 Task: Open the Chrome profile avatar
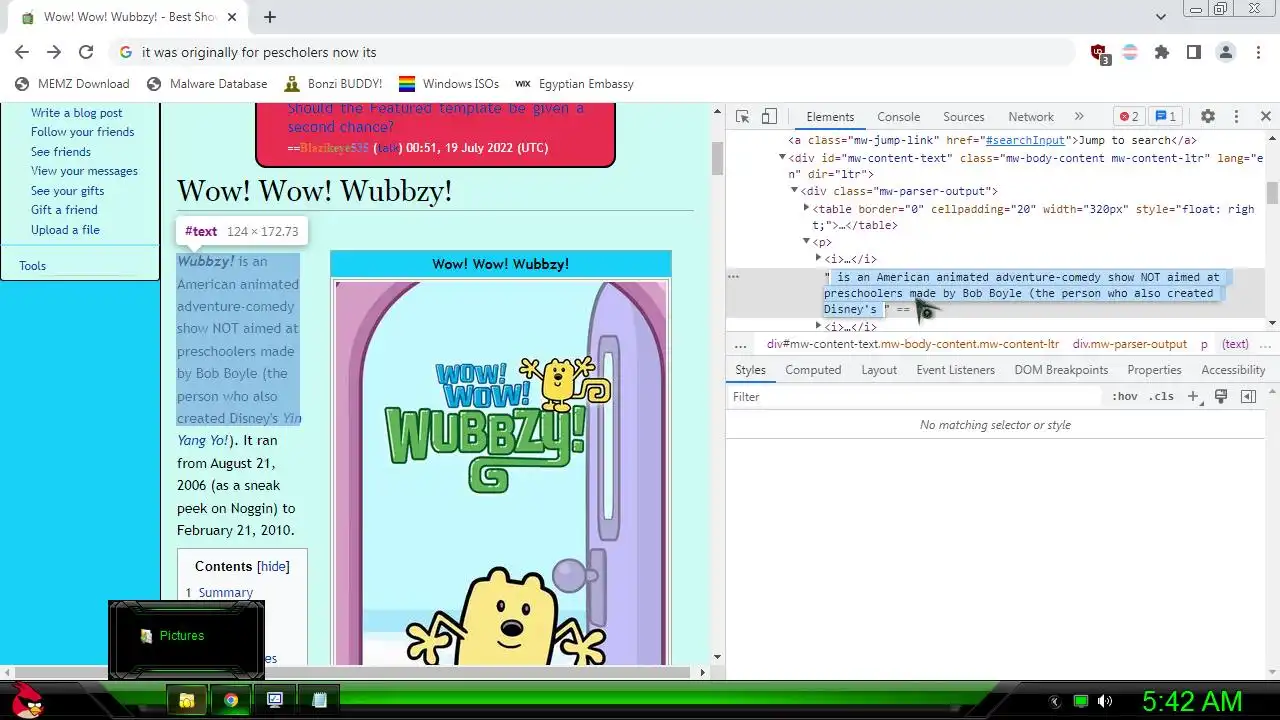pos(1226,52)
